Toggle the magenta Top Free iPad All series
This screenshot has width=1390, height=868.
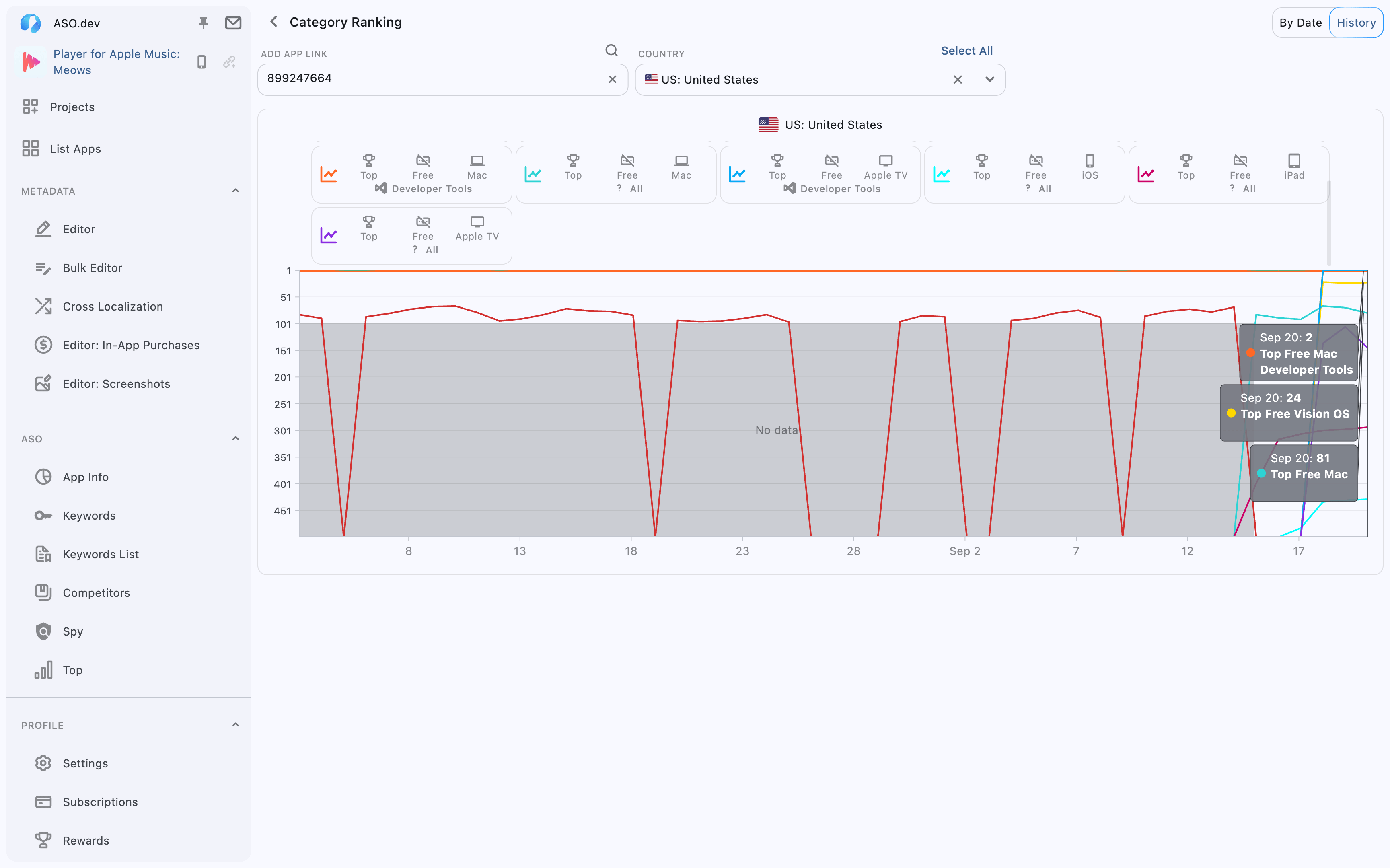1146,175
